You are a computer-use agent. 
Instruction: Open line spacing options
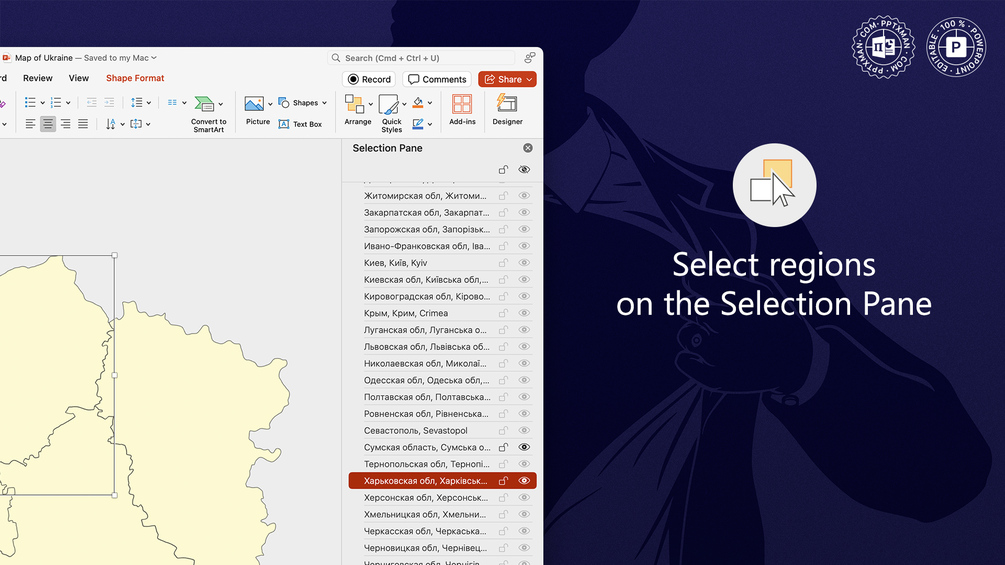point(137,102)
